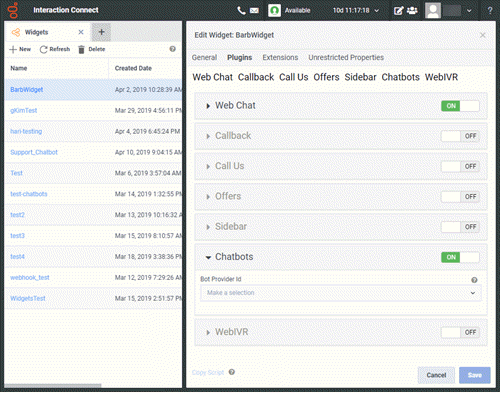Turn on the Offers toggle
The width and height of the screenshot is (500, 393).
(x=460, y=197)
